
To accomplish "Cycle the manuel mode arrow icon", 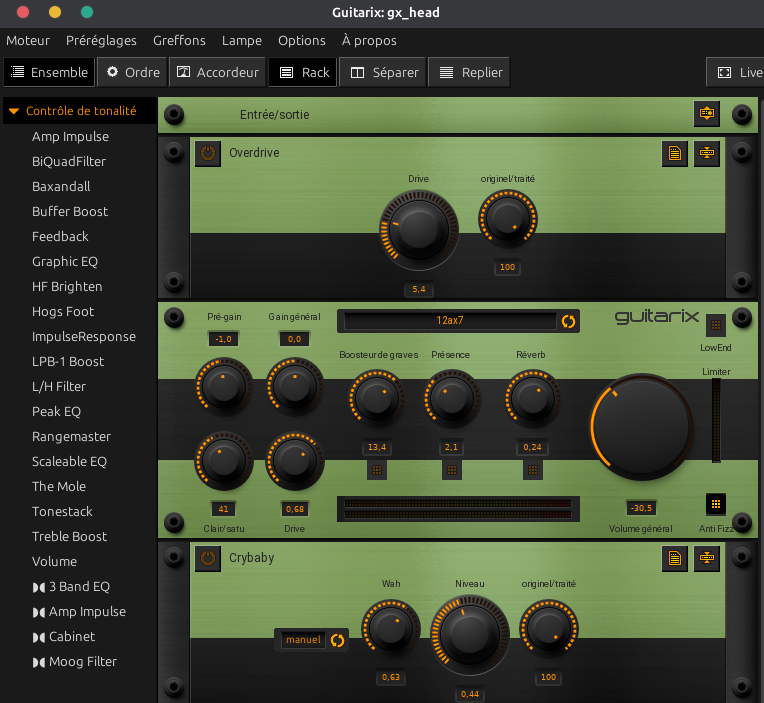I will click(337, 640).
